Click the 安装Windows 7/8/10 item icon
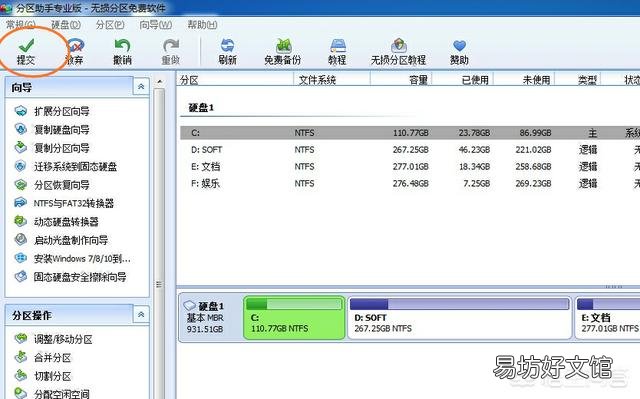The width and height of the screenshot is (640, 399). pos(20,258)
